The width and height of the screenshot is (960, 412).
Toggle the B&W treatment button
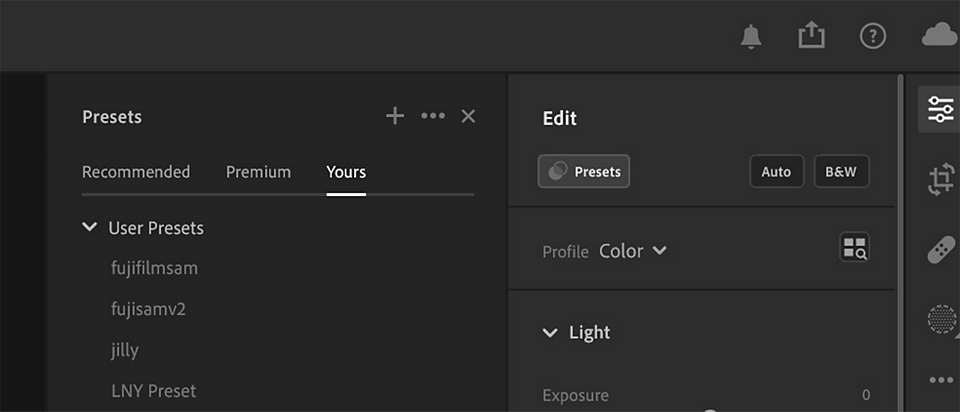pyautogui.click(x=841, y=171)
